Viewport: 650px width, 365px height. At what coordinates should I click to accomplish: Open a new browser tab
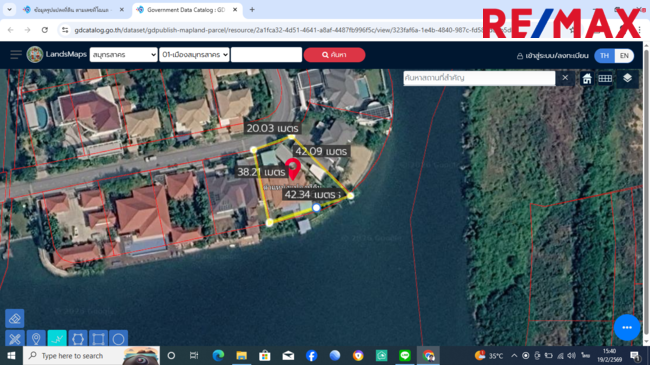[x=252, y=9]
